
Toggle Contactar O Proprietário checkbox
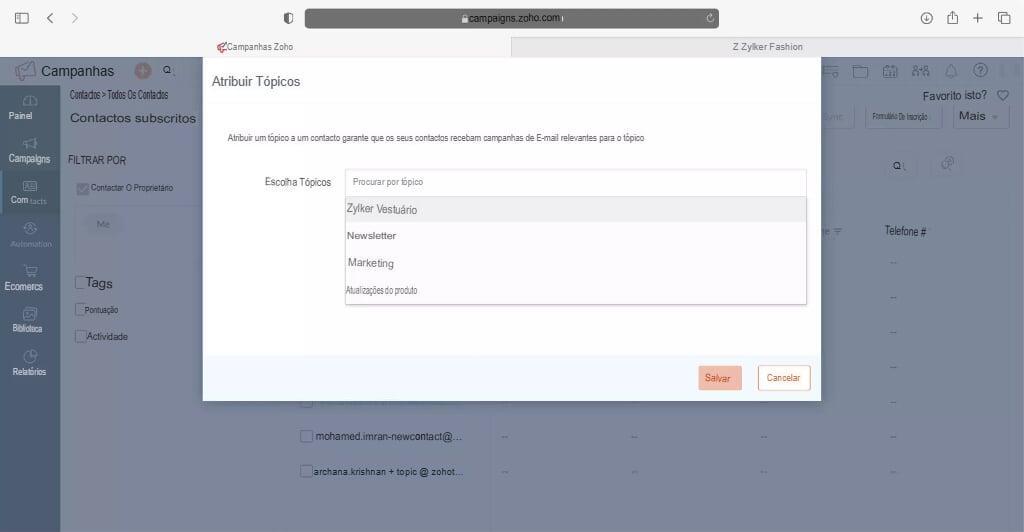pos(83,189)
